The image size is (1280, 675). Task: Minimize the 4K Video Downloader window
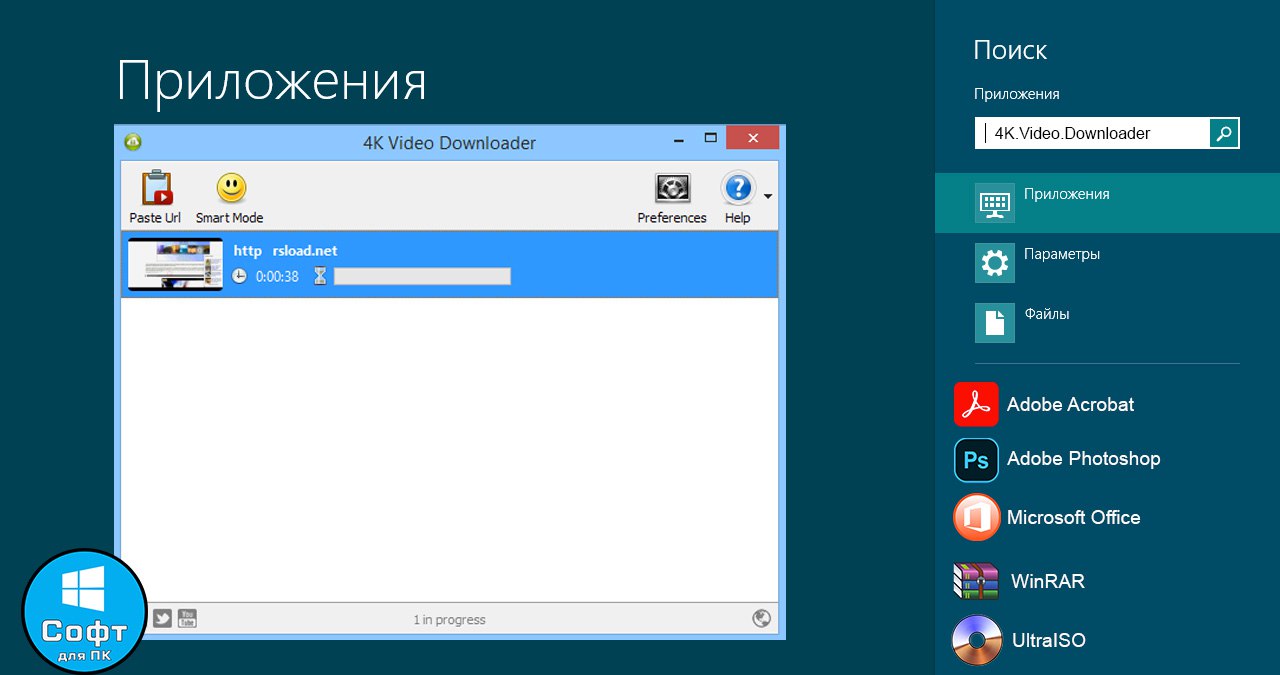678,139
